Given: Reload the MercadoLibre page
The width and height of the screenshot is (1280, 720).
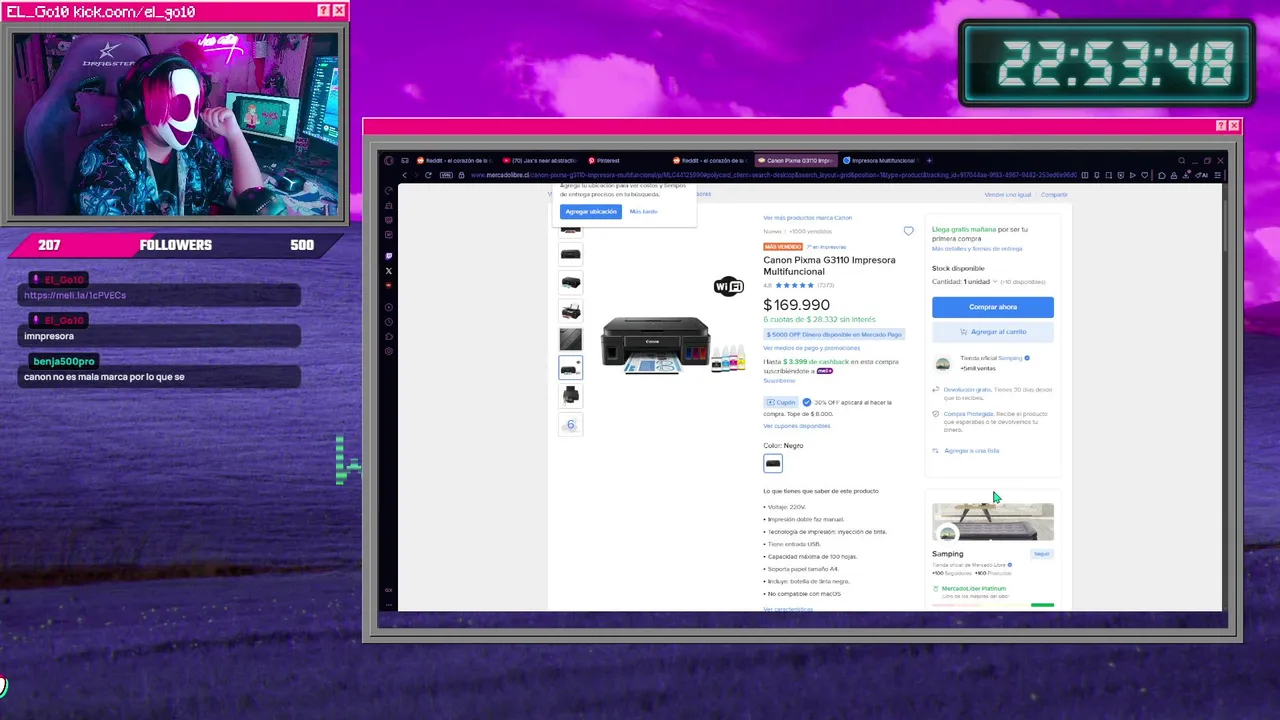Looking at the screenshot, I should tap(428, 175).
